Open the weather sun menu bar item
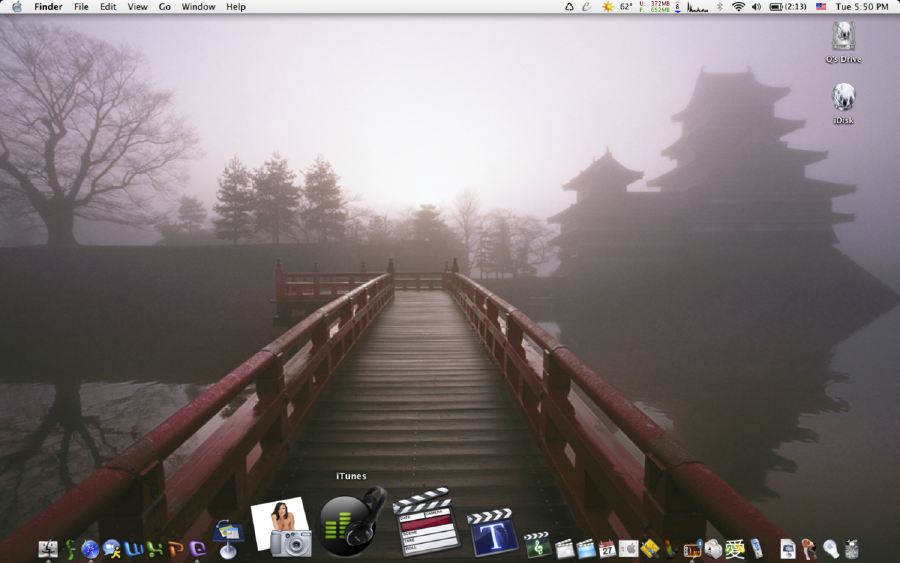The image size is (900, 563). pyautogui.click(x=607, y=7)
